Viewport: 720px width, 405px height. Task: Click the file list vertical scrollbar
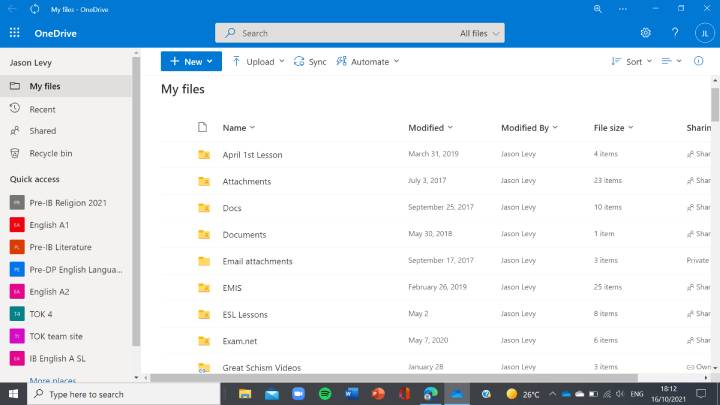coord(715,105)
